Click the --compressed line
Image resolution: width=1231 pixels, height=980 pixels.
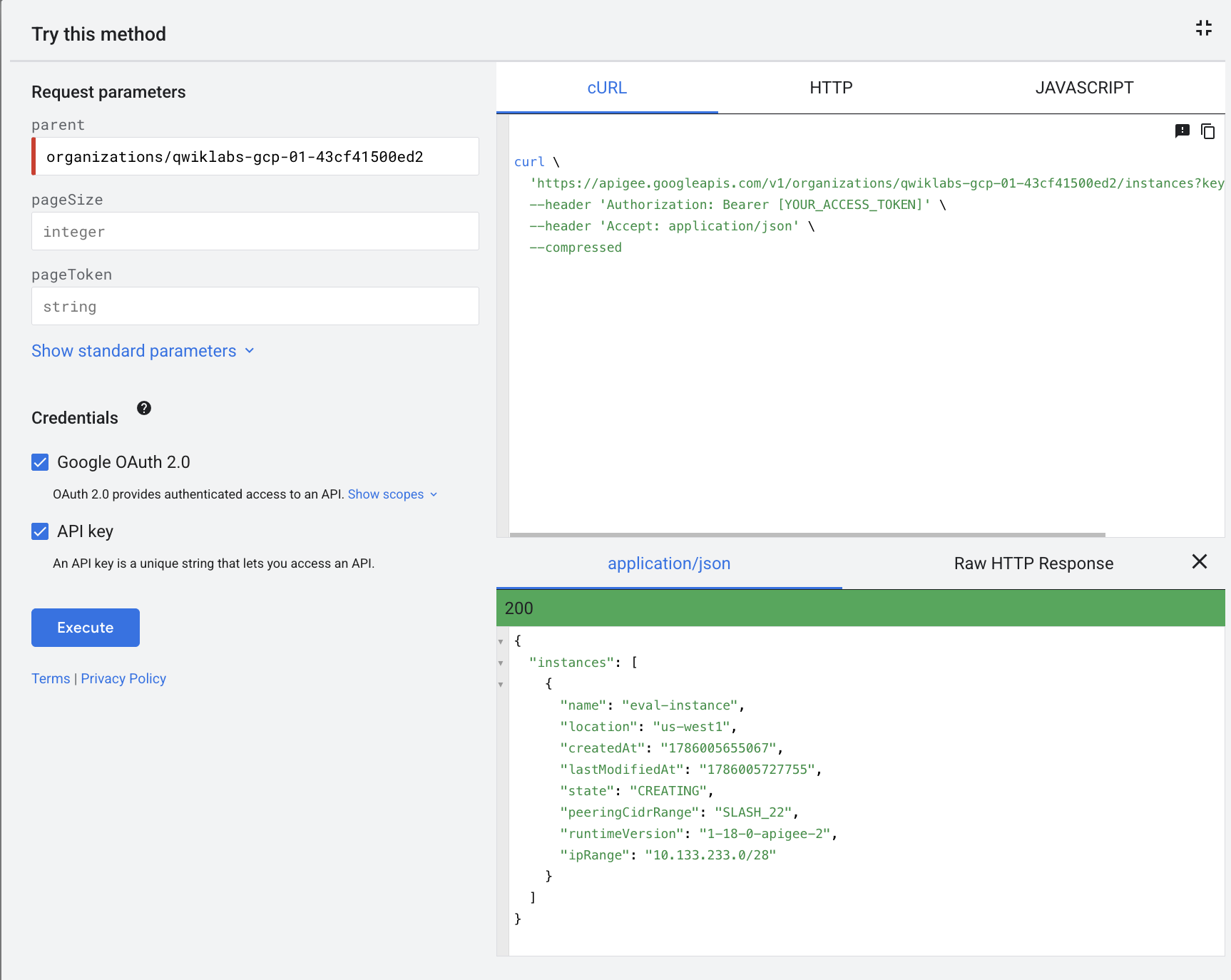click(576, 247)
